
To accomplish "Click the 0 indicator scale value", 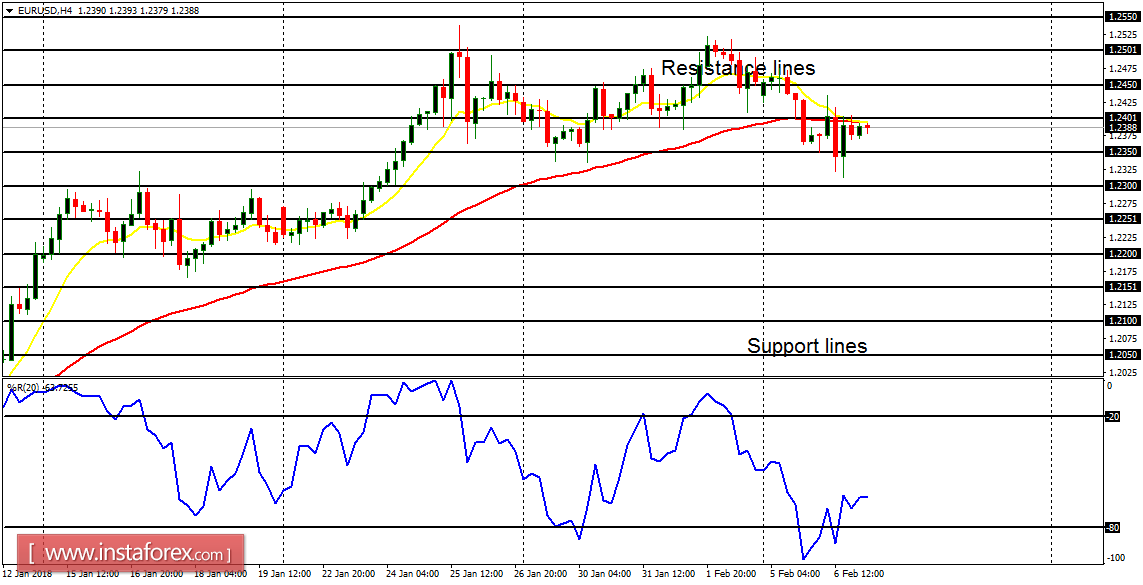I will (x=1110, y=385).
